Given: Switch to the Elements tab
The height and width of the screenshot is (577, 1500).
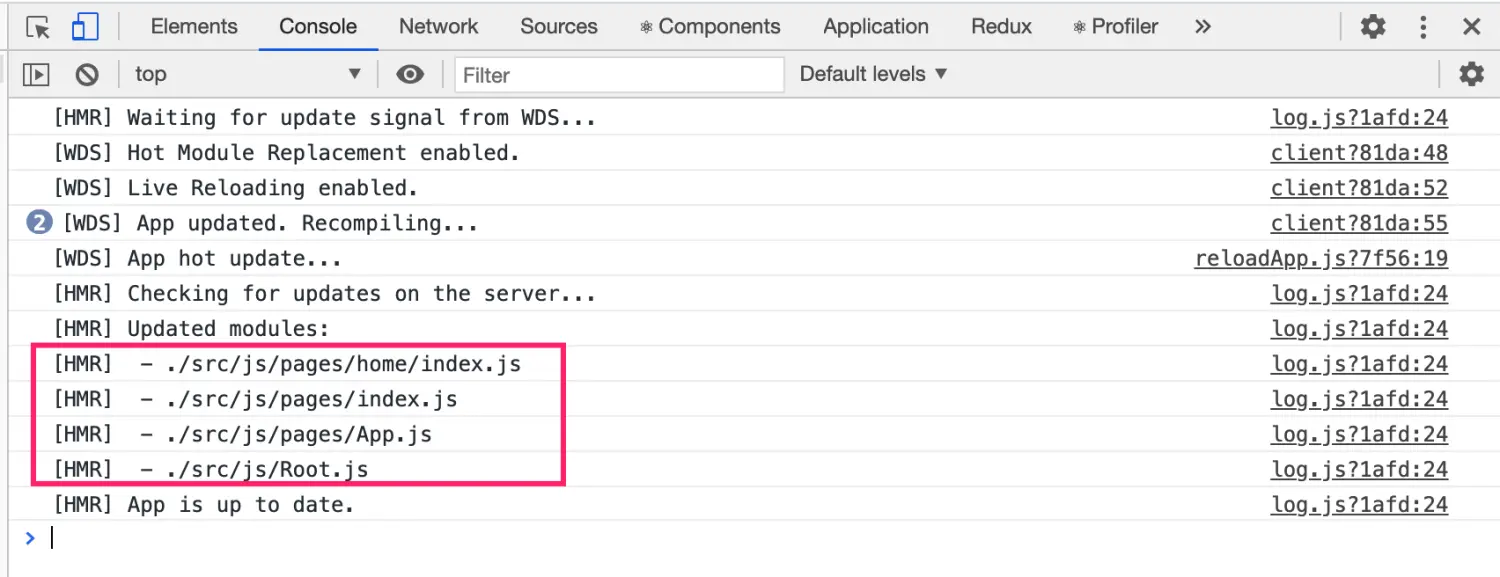Looking at the screenshot, I should tap(194, 27).
